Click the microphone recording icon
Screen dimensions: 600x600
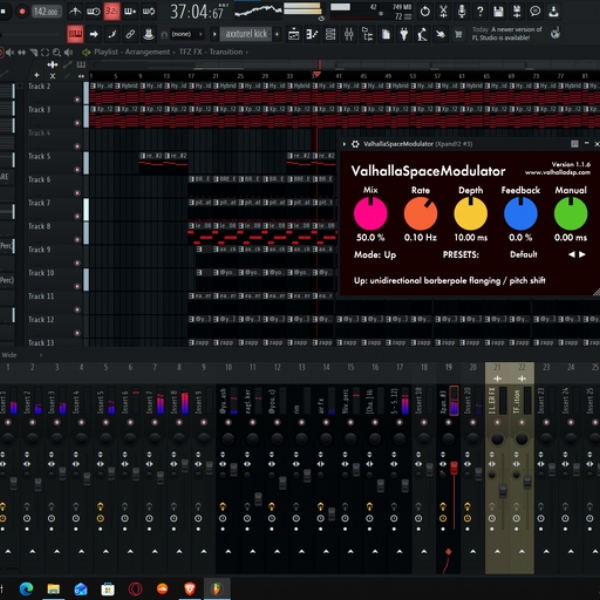coord(461,12)
